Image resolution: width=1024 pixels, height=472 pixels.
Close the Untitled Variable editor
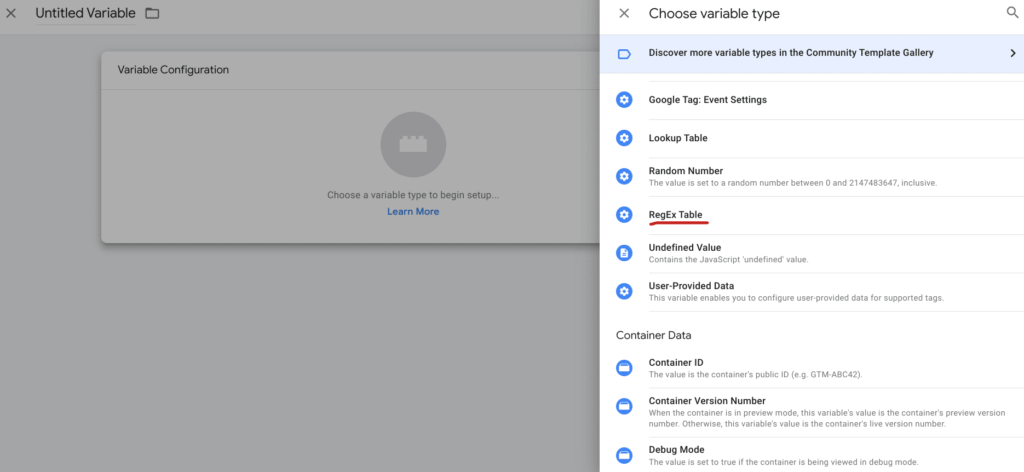(13, 14)
